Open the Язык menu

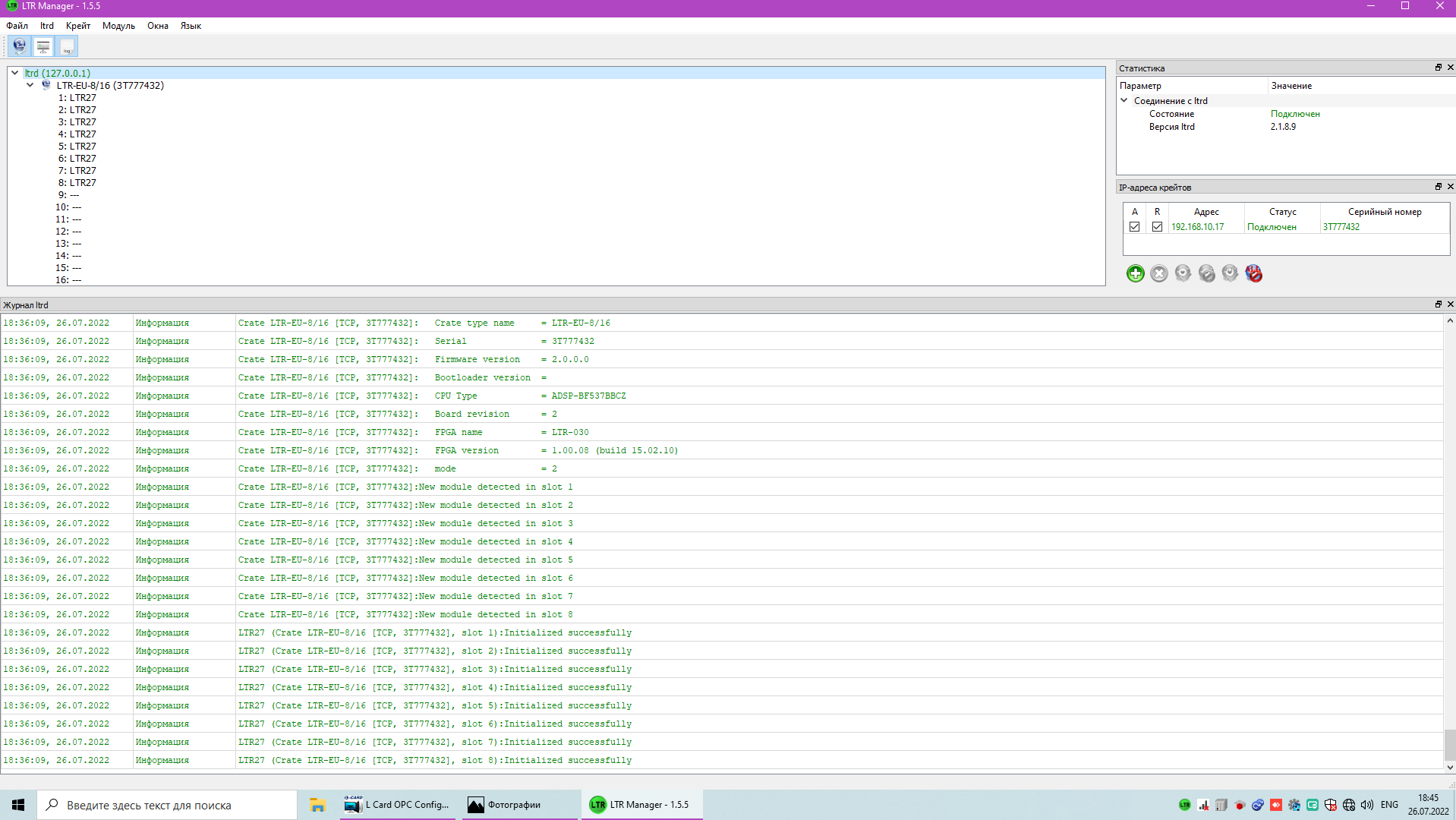point(191,26)
